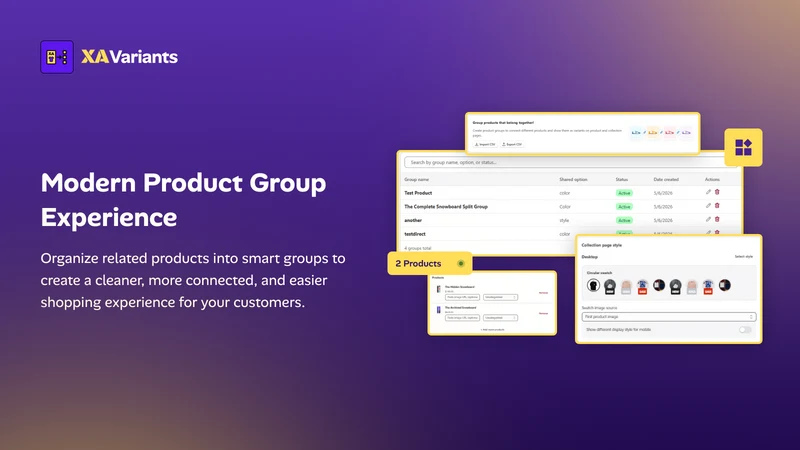Click image URL field for Hidden Snowboard
This screenshot has height=450, width=800.
pos(462,297)
